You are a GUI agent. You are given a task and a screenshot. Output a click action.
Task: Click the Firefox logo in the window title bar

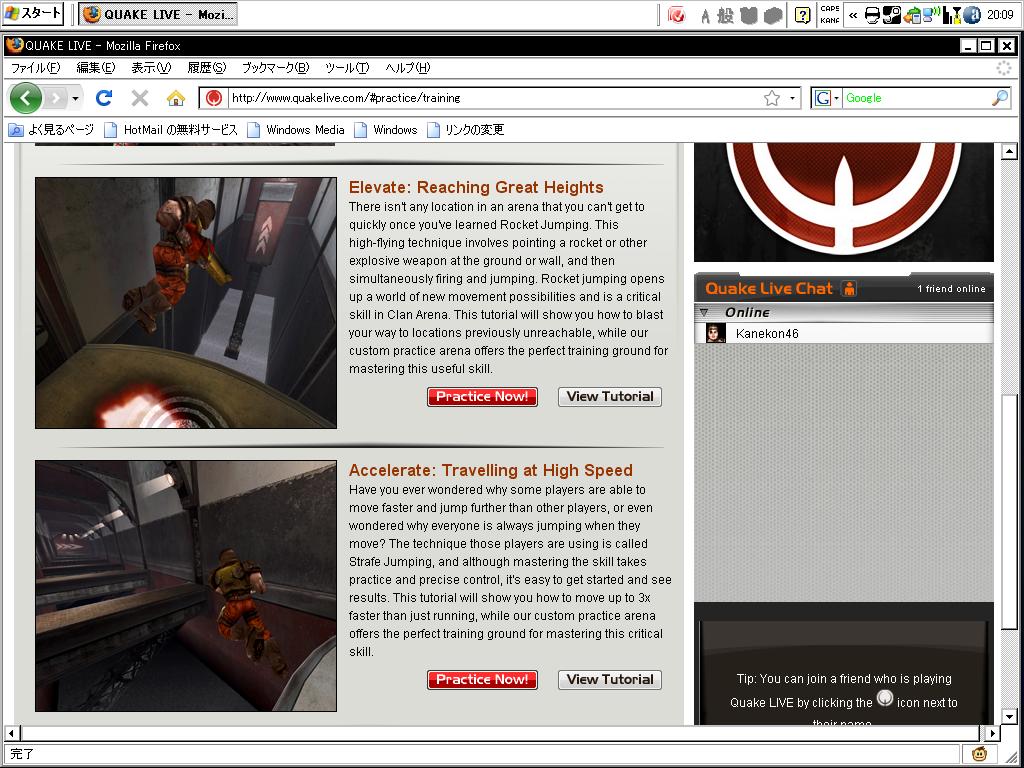click(14, 45)
